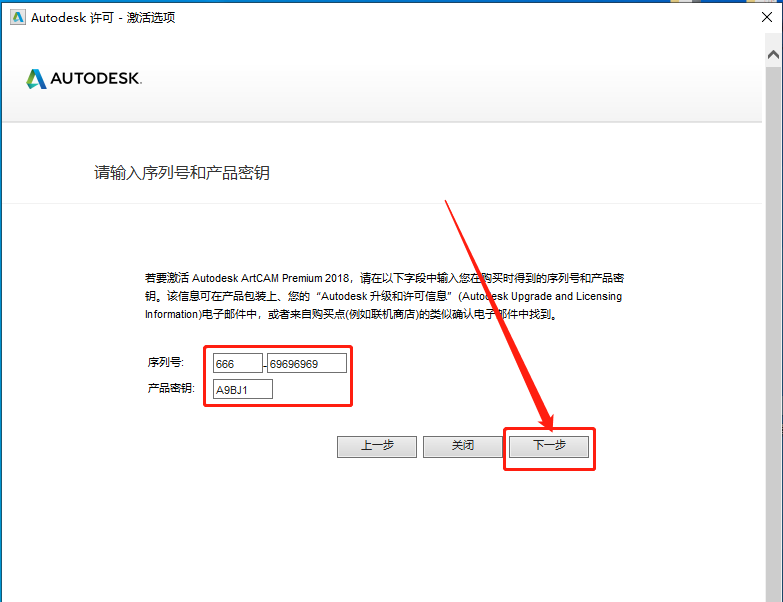783x602 pixels.
Task: Click the Autodesk triangle logo in the header
Action: [x=36, y=79]
